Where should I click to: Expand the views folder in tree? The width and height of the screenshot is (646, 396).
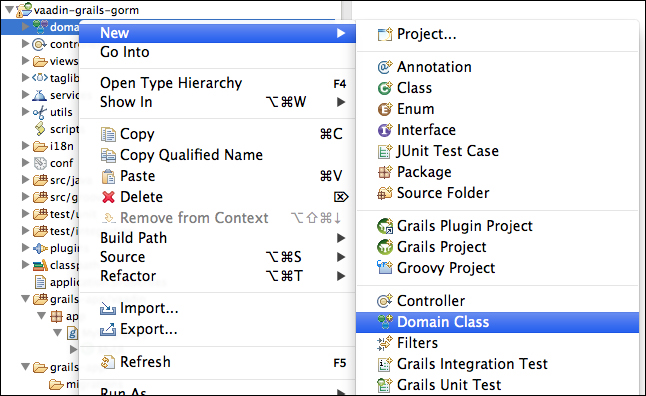pos(26,61)
